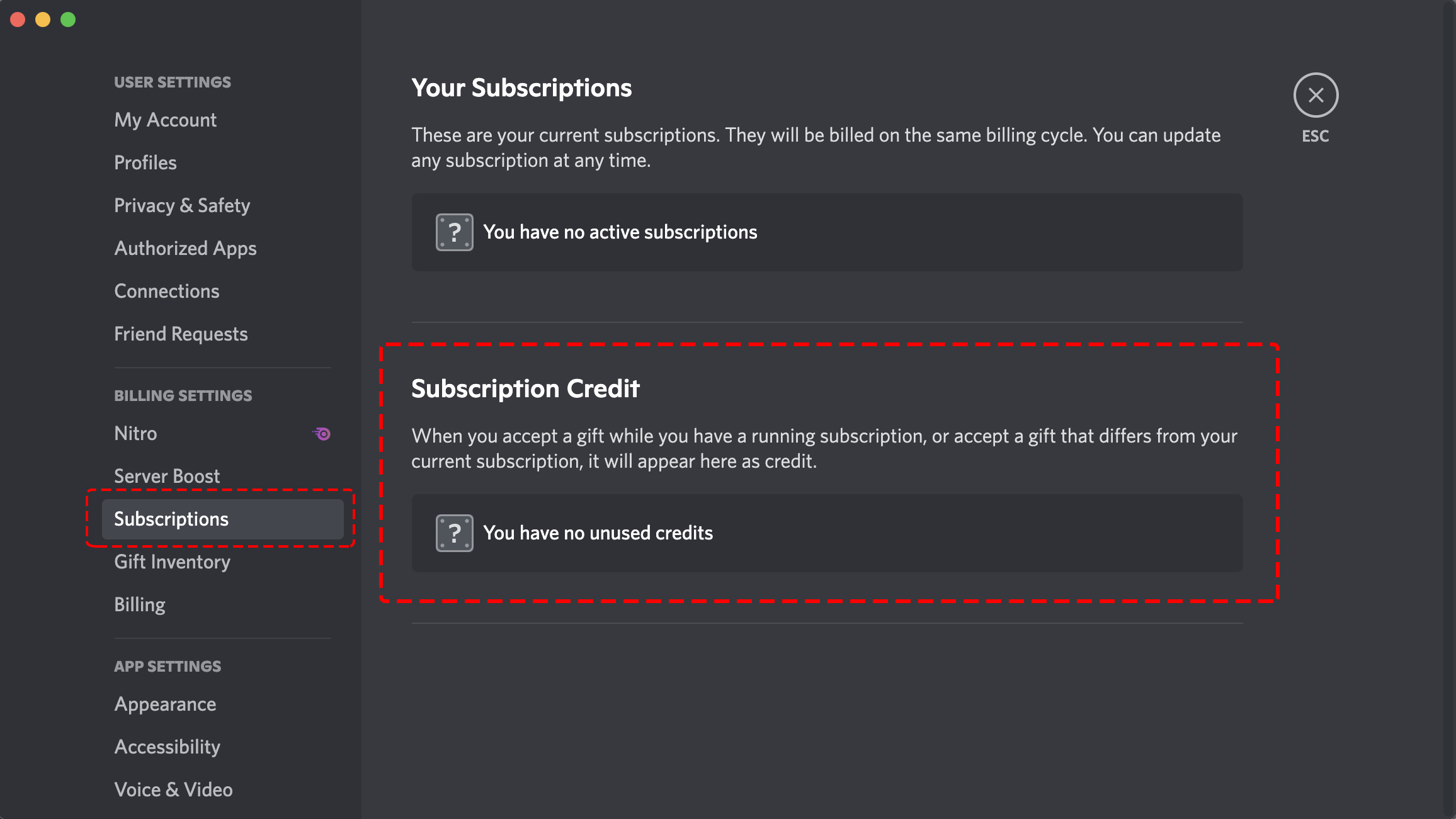Viewport: 1456px width, 819px height.
Task: Open the Gift Inventory section
Action: (x=172, y=562)
